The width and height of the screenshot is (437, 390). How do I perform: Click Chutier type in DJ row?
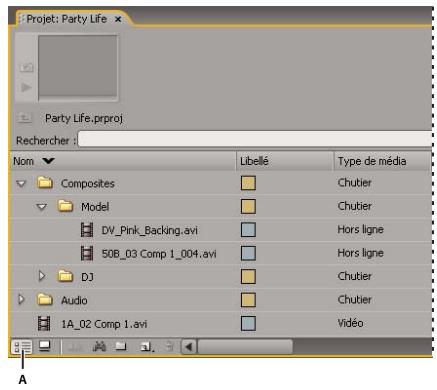[x=354, y=276]
